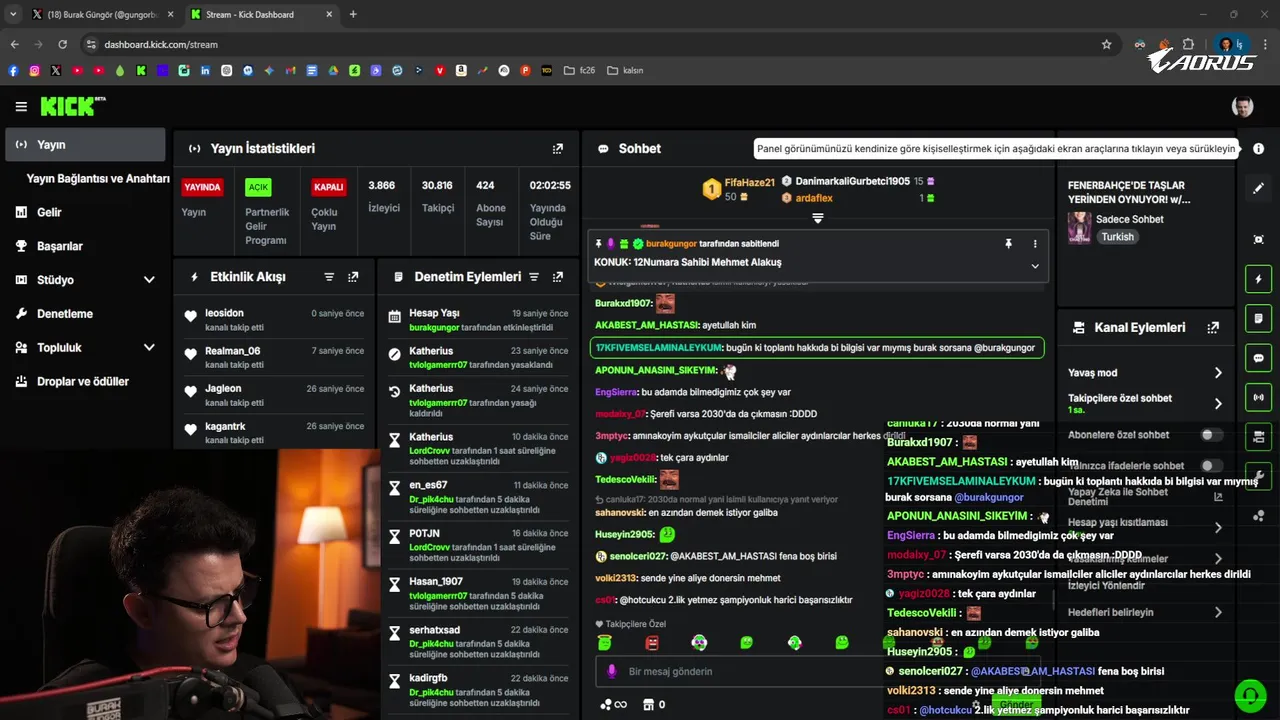Screen dimensions: 1280x720
Task: Click the leosidon follow event
Action: click(x=275, y=320)
